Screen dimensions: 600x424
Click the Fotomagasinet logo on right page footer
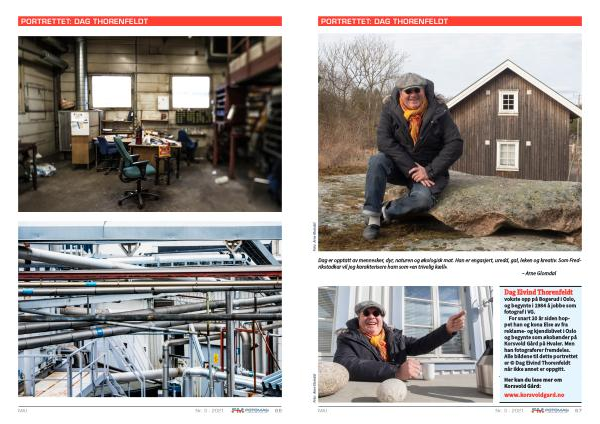550,410
